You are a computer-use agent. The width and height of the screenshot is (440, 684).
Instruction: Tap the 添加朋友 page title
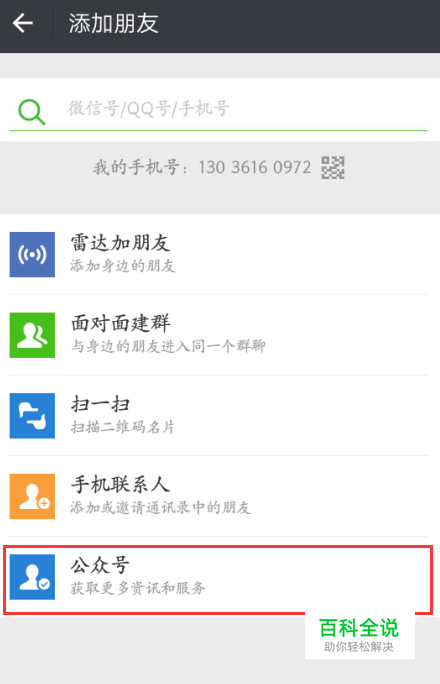pos(113,23)
